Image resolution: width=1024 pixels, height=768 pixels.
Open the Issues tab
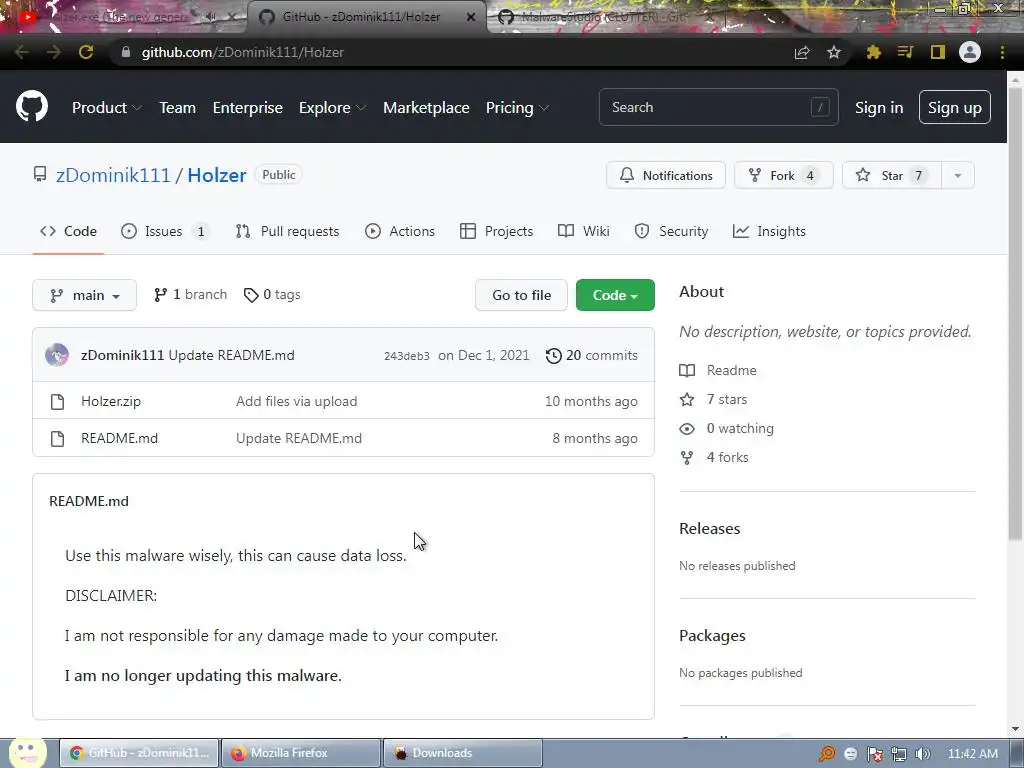(x=165, y=231)
